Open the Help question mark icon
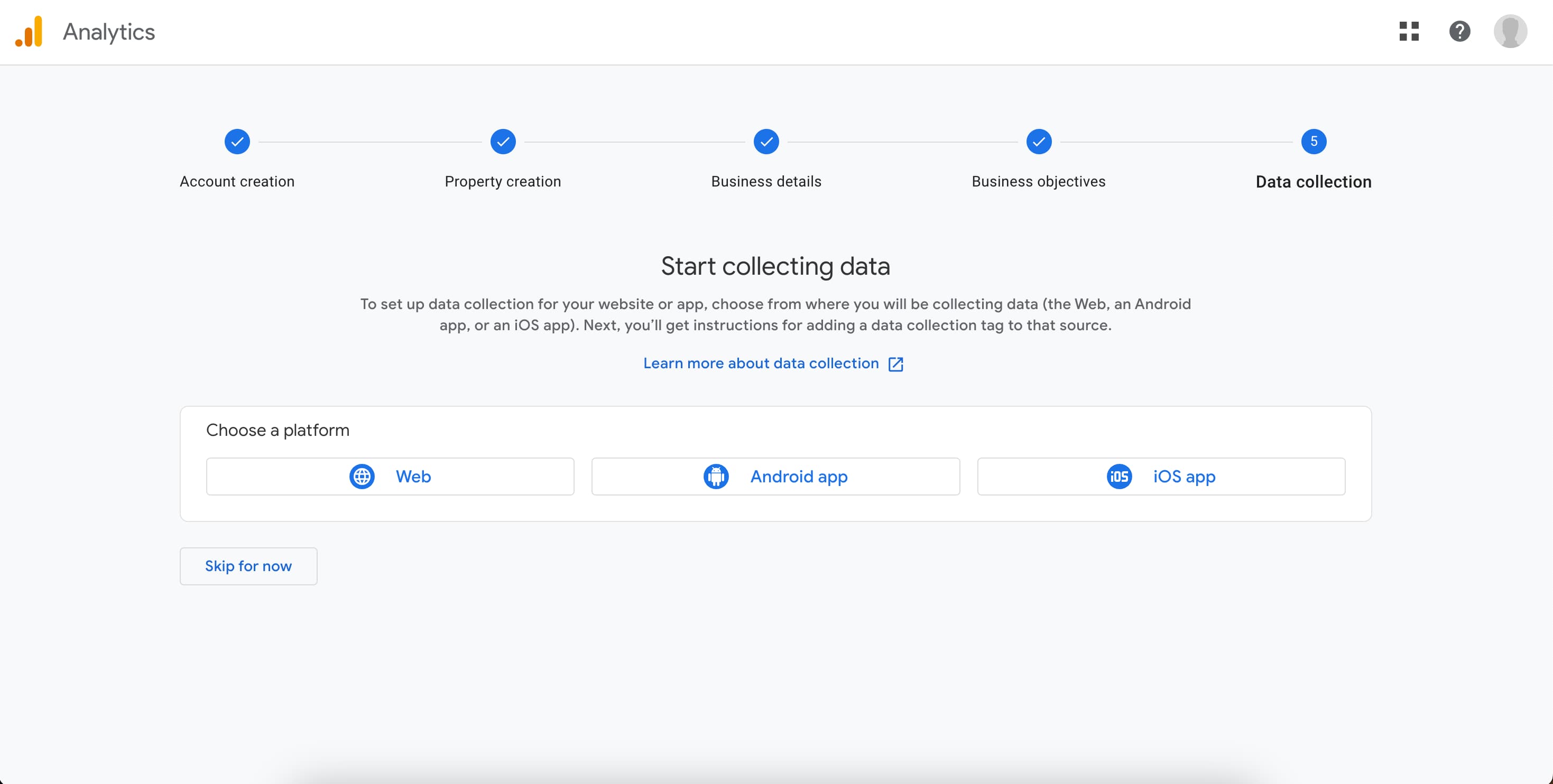1553x784 pixels. [x=1459, y=31]
